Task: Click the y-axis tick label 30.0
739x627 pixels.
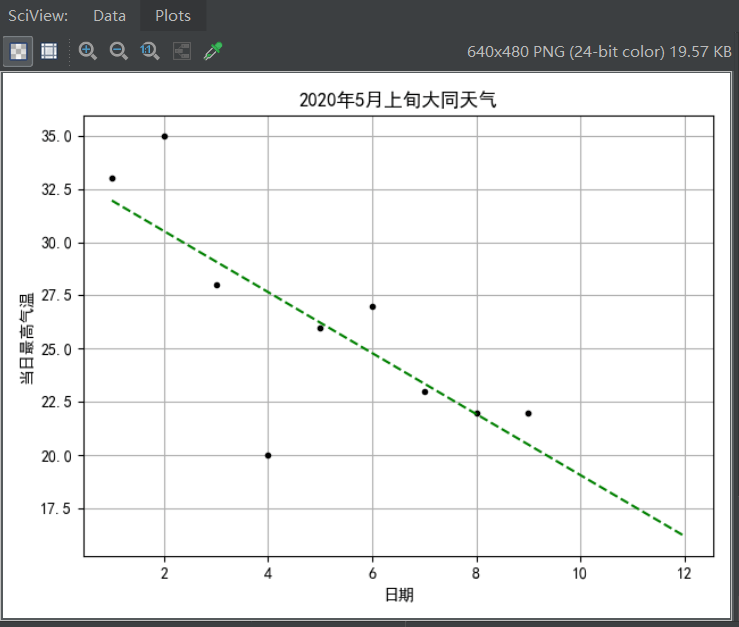Action: [x=57, y=243]
